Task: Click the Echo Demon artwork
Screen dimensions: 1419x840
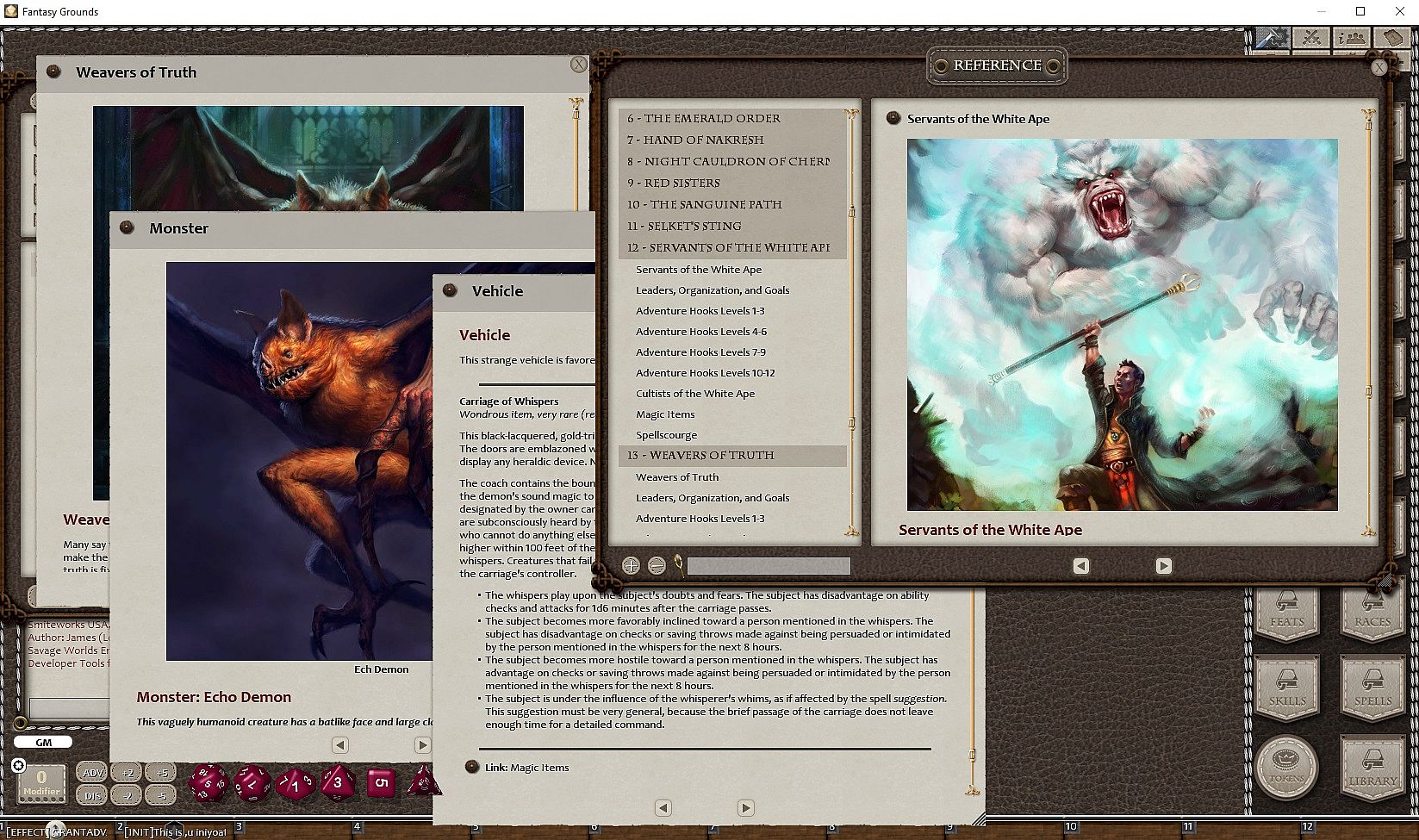Action: tap(299, 461)
